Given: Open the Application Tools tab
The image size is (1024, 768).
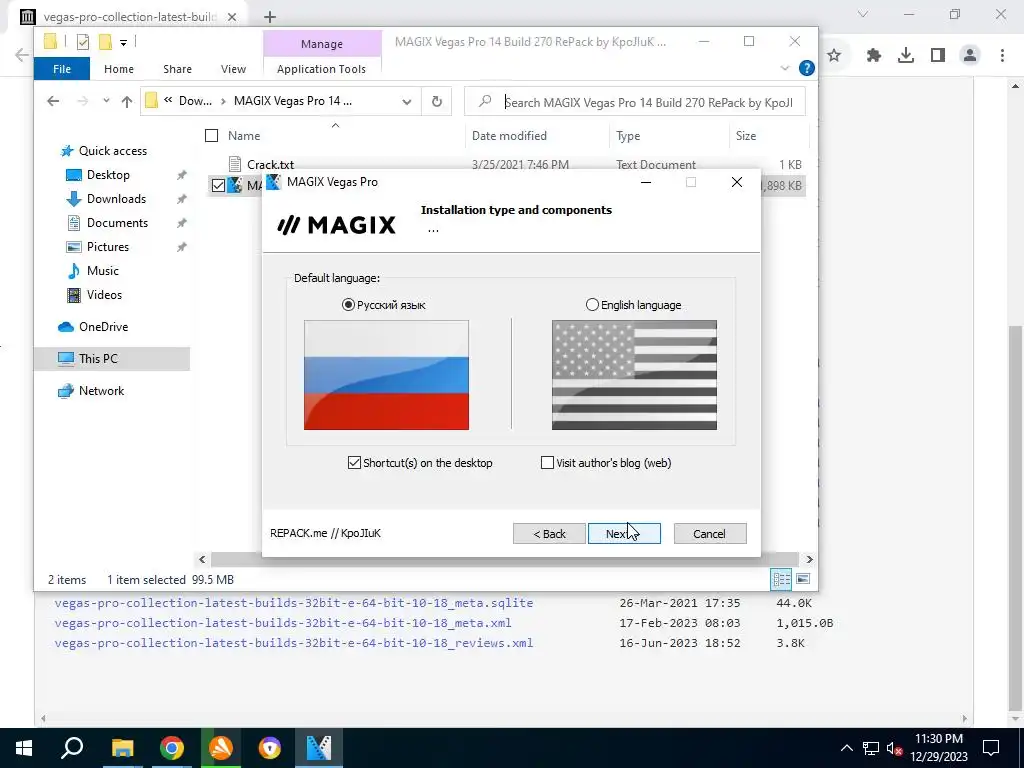Looking at the screenshot, I should point(321,69).
